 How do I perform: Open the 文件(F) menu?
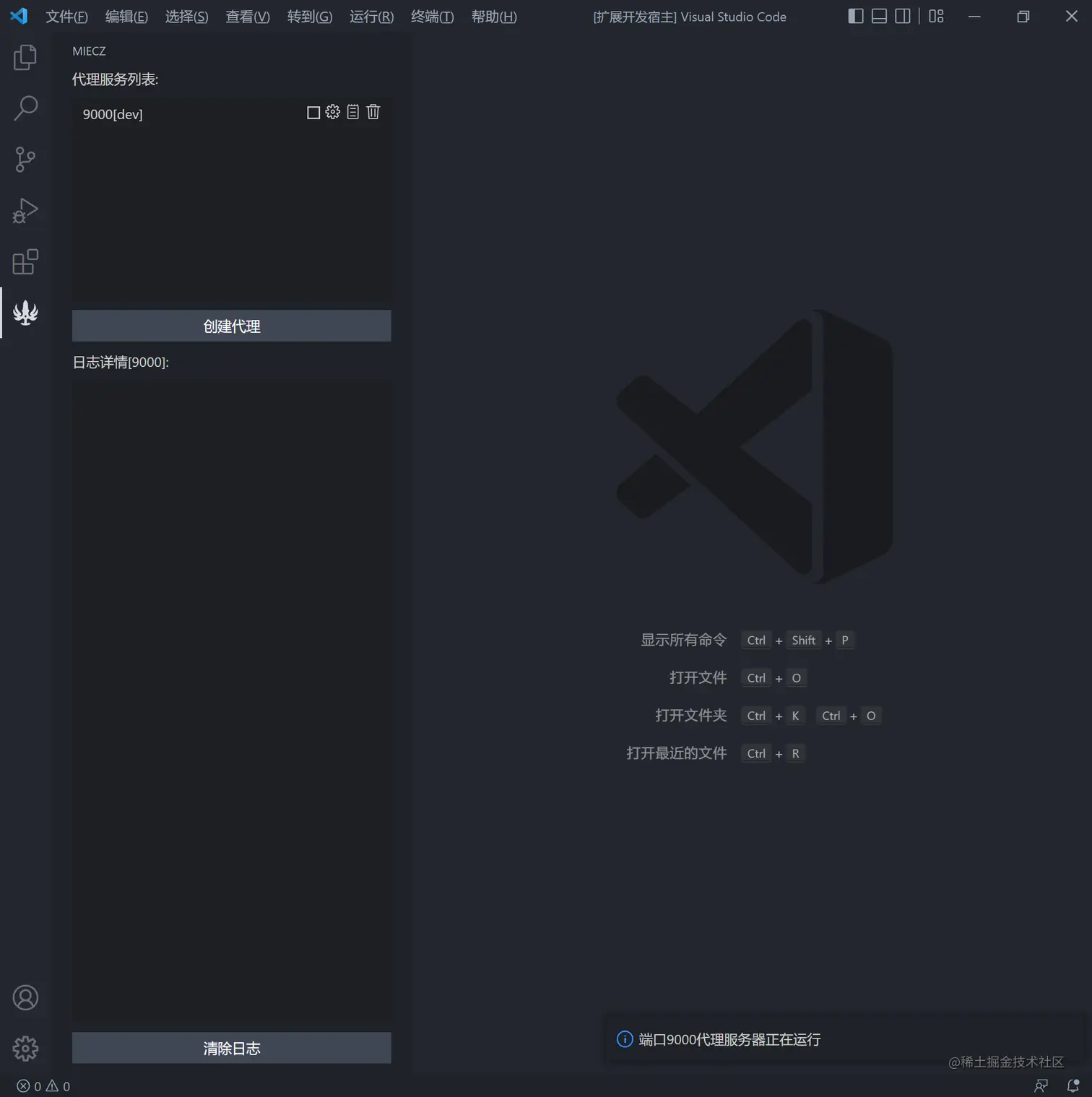(66, 17)
